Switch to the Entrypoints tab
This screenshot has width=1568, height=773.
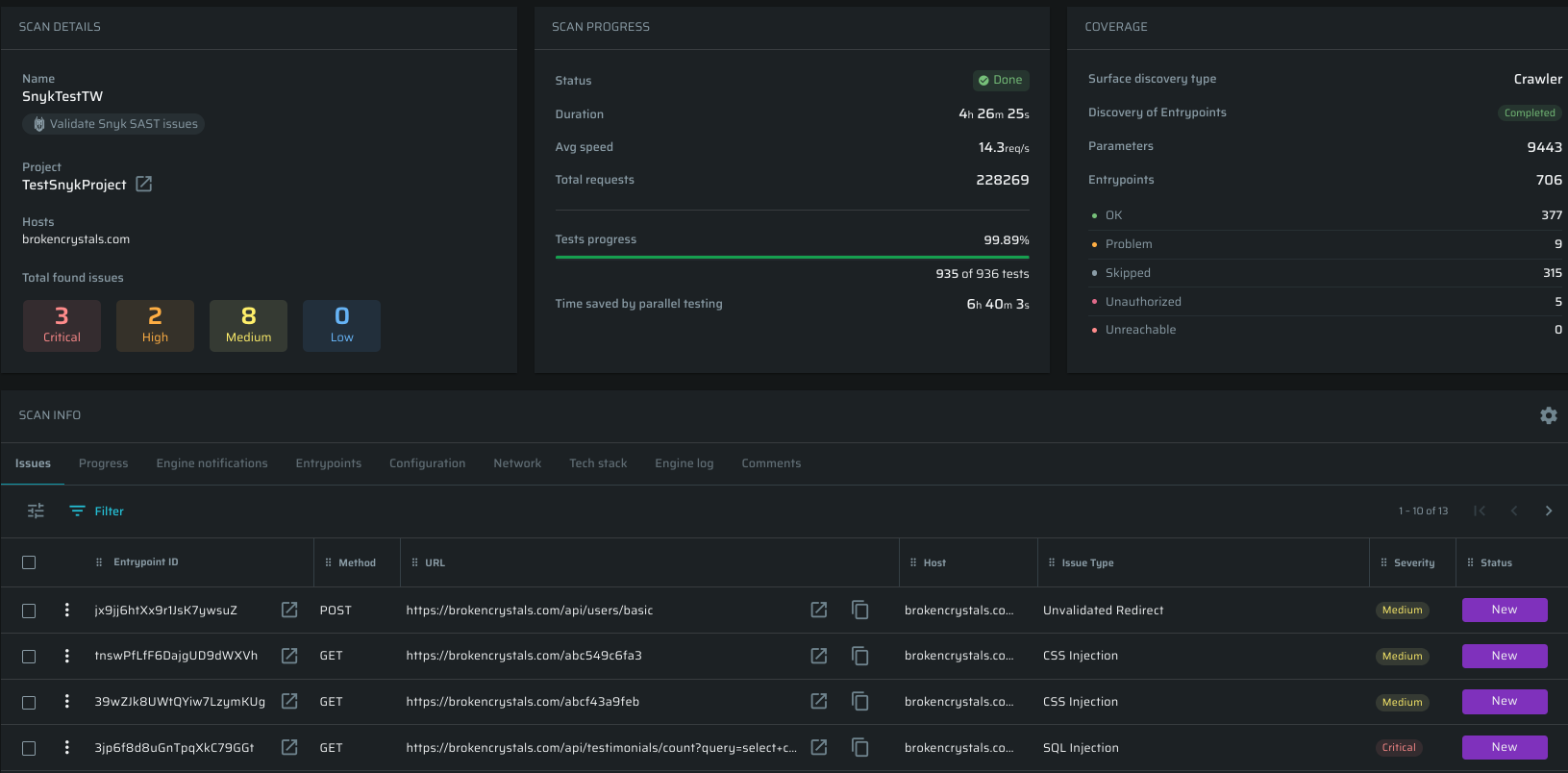coord(329,463)
